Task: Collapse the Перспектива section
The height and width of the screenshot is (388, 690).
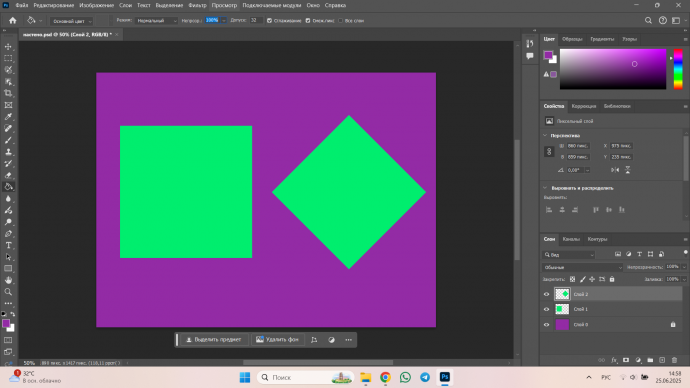Action: click(x=545, y=135)
